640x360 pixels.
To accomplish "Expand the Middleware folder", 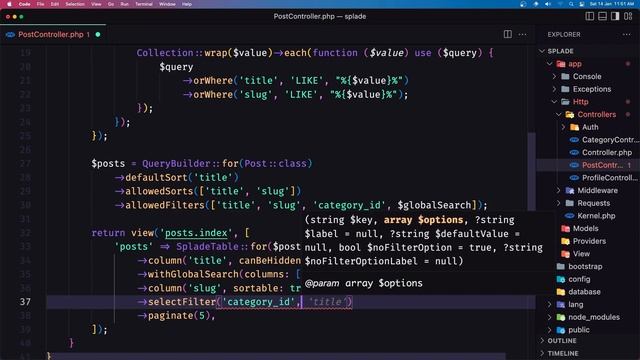I will click(559, 190).
